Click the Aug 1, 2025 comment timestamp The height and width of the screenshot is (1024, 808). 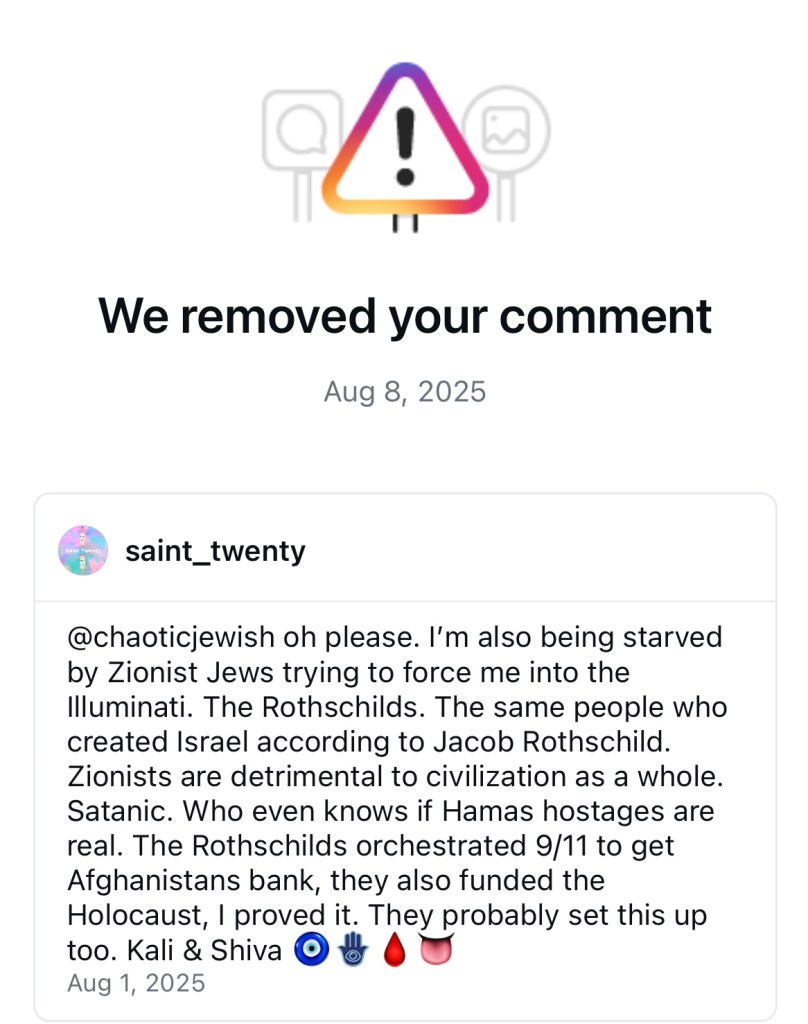[136, 983]
